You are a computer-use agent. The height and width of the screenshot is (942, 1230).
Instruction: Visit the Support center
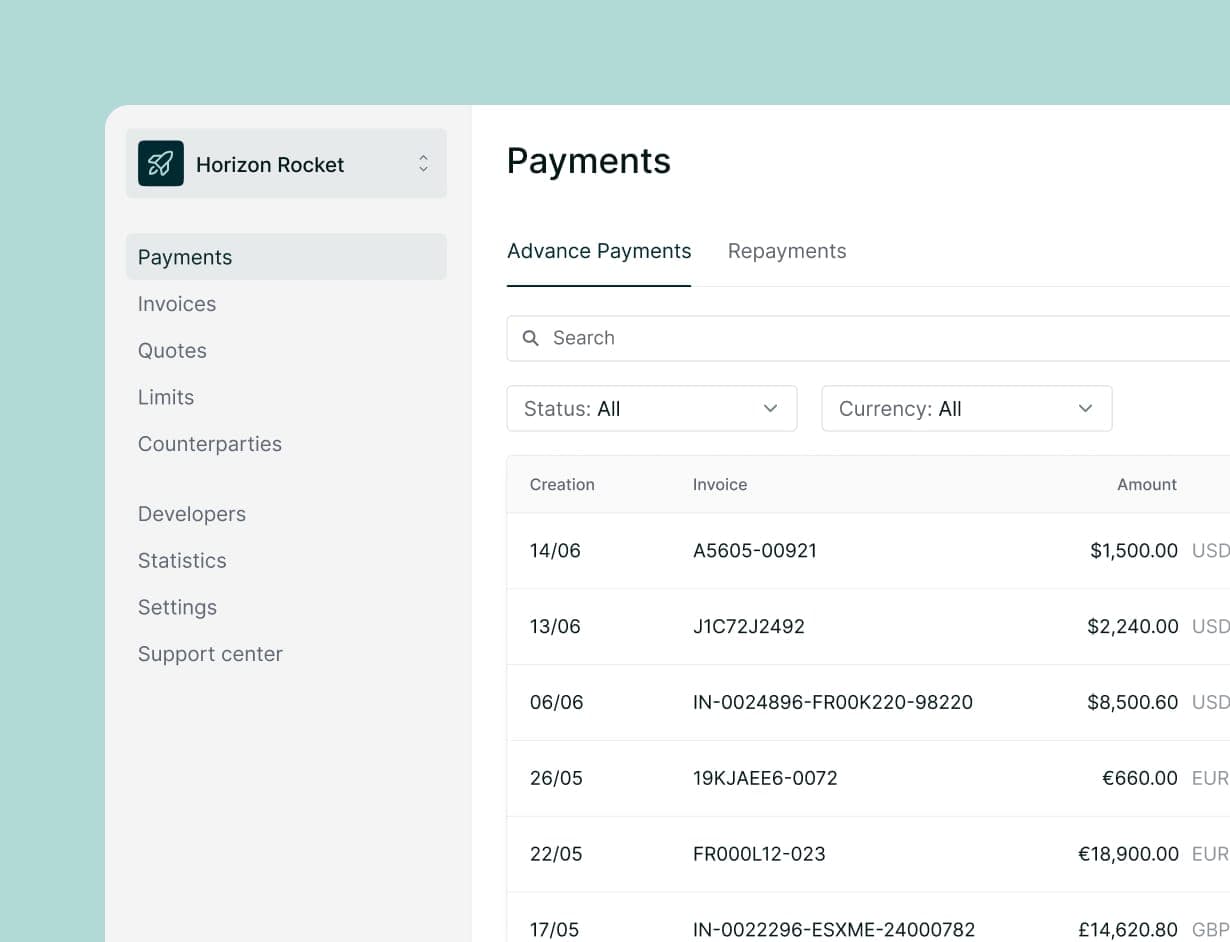(210, 654)
